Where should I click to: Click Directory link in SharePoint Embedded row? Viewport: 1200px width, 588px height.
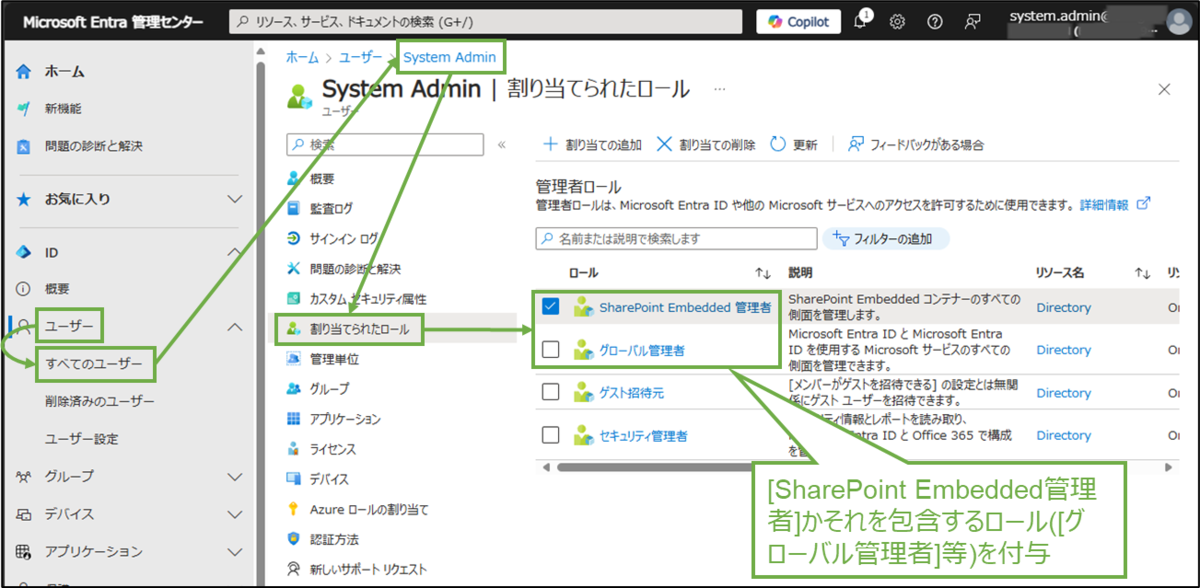coord(1063,307)
